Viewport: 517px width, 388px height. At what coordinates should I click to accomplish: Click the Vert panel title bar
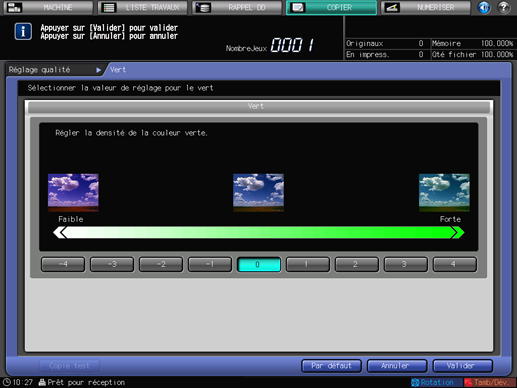(259, 106)
